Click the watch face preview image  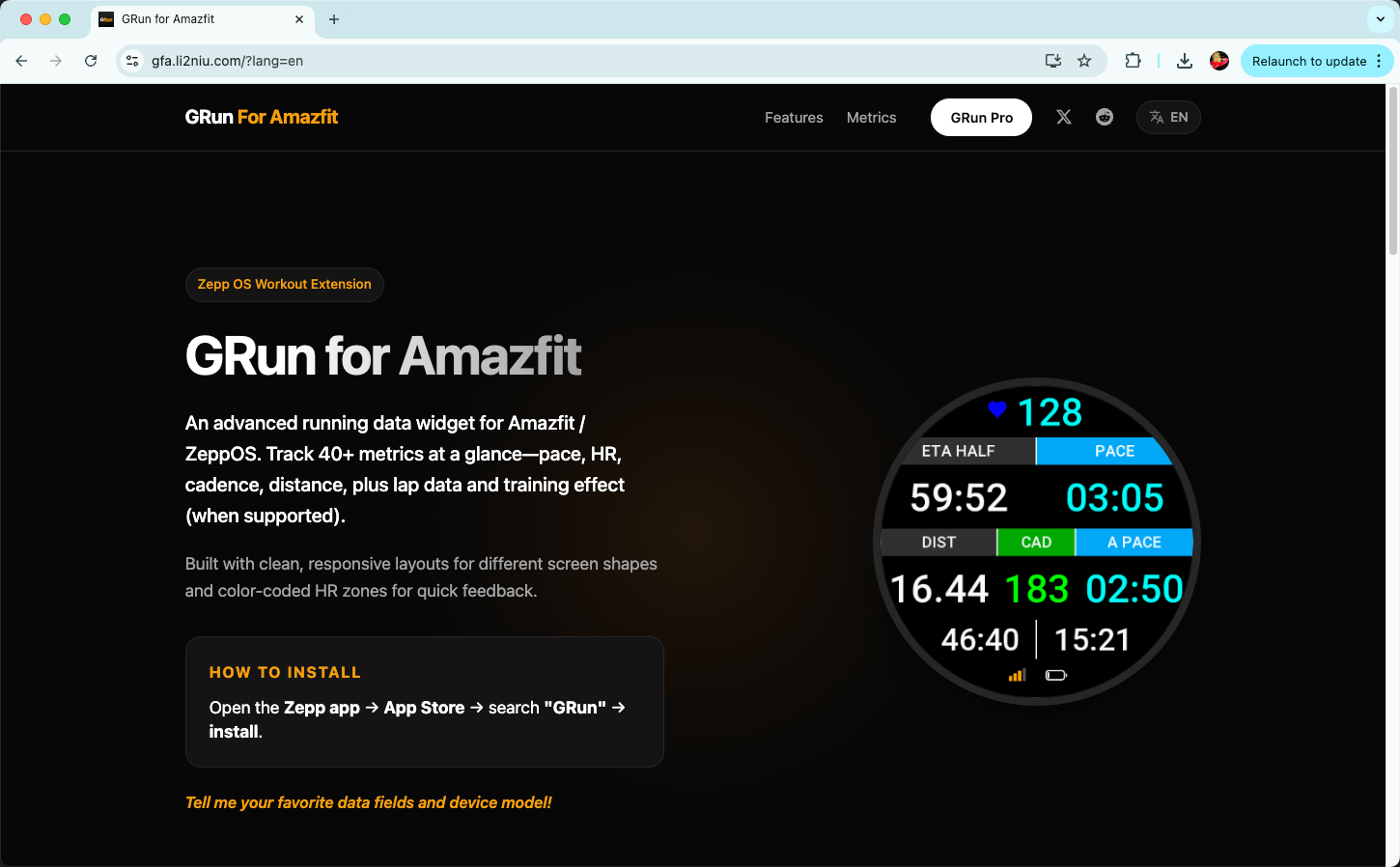(x=1037, y=542)
